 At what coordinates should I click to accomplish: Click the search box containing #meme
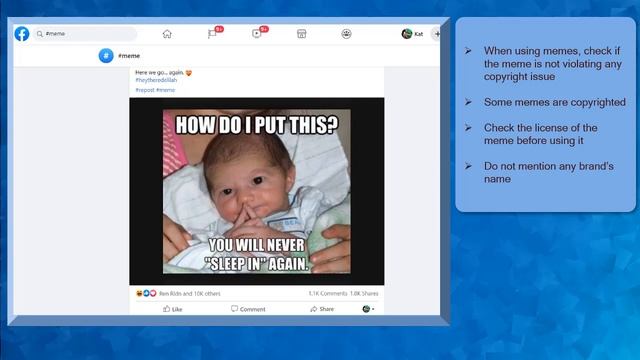85,33
